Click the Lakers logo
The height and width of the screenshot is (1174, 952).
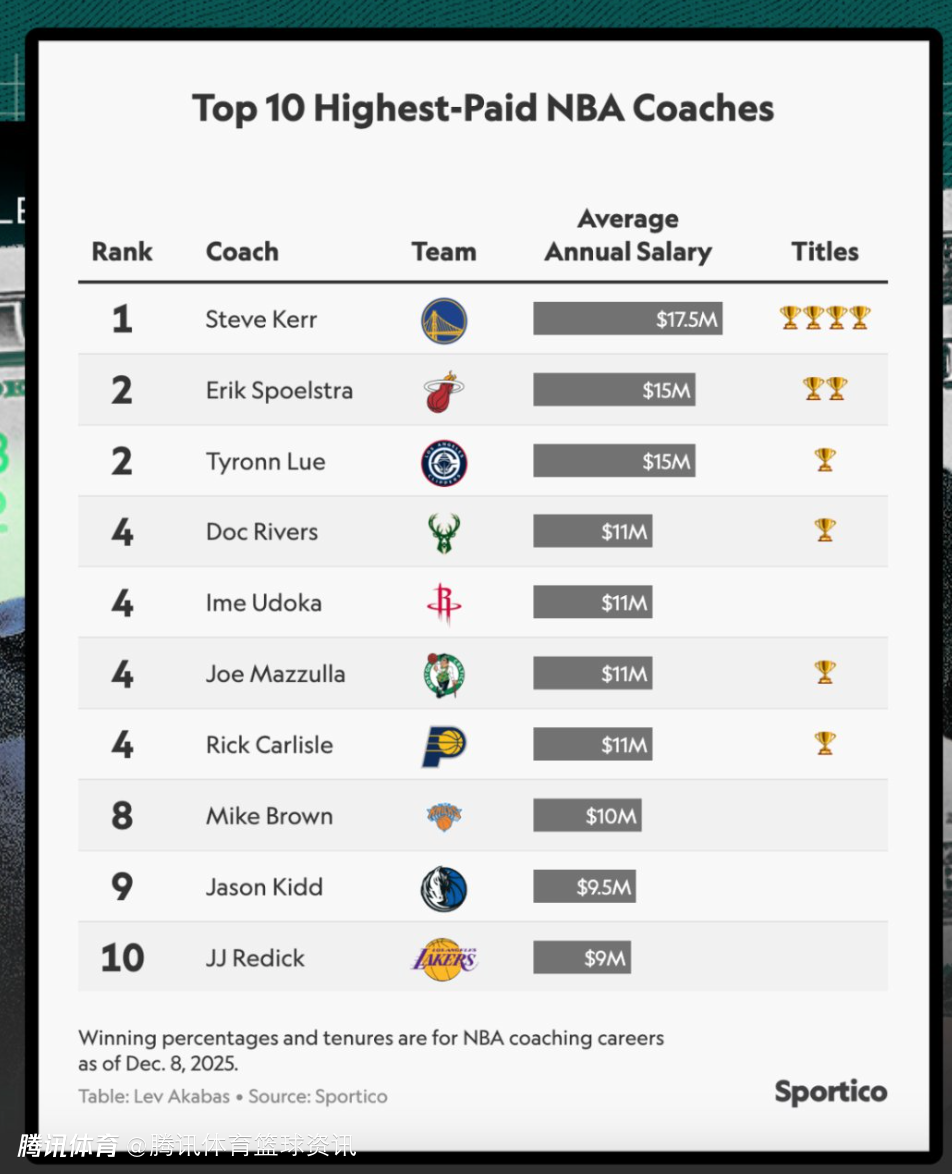pos(443,959)
